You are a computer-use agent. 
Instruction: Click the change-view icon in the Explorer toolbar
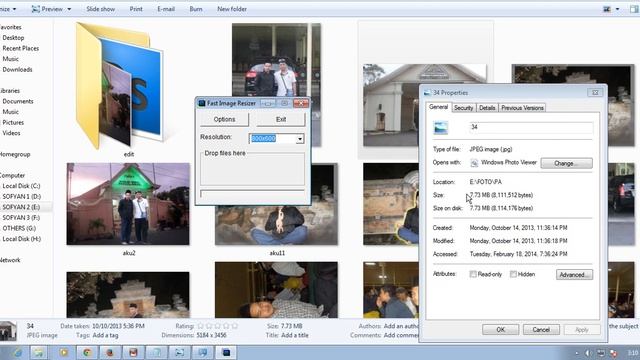point(607,9)
